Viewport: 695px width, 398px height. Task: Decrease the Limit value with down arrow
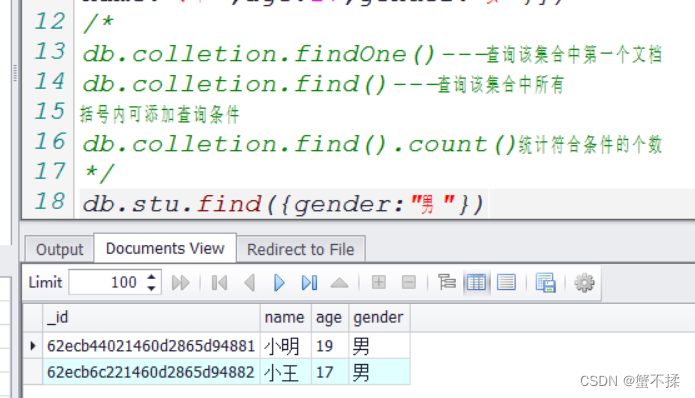pyautogui.click(x=151, y=288)
